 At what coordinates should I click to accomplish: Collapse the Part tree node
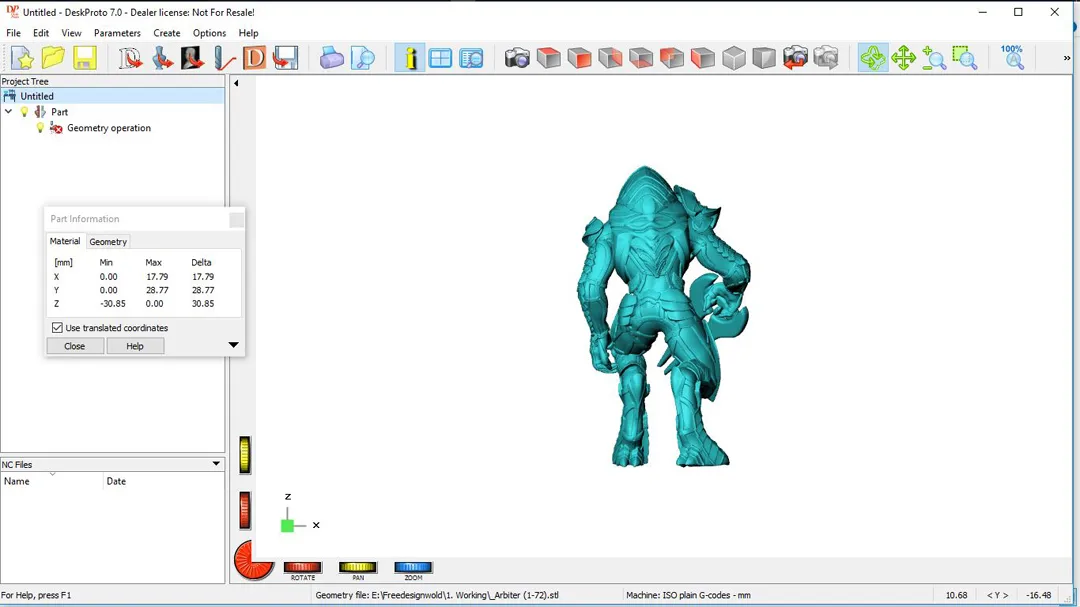click(8, 112)
